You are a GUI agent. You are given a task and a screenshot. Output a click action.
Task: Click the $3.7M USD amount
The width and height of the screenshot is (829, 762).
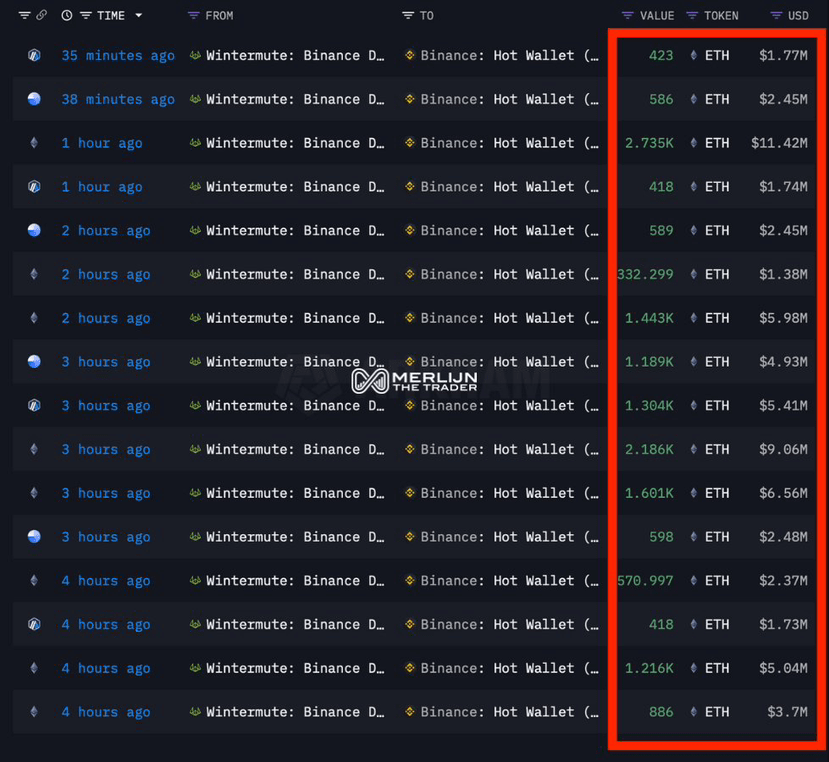pyautogui.click(x=788, y=712)
